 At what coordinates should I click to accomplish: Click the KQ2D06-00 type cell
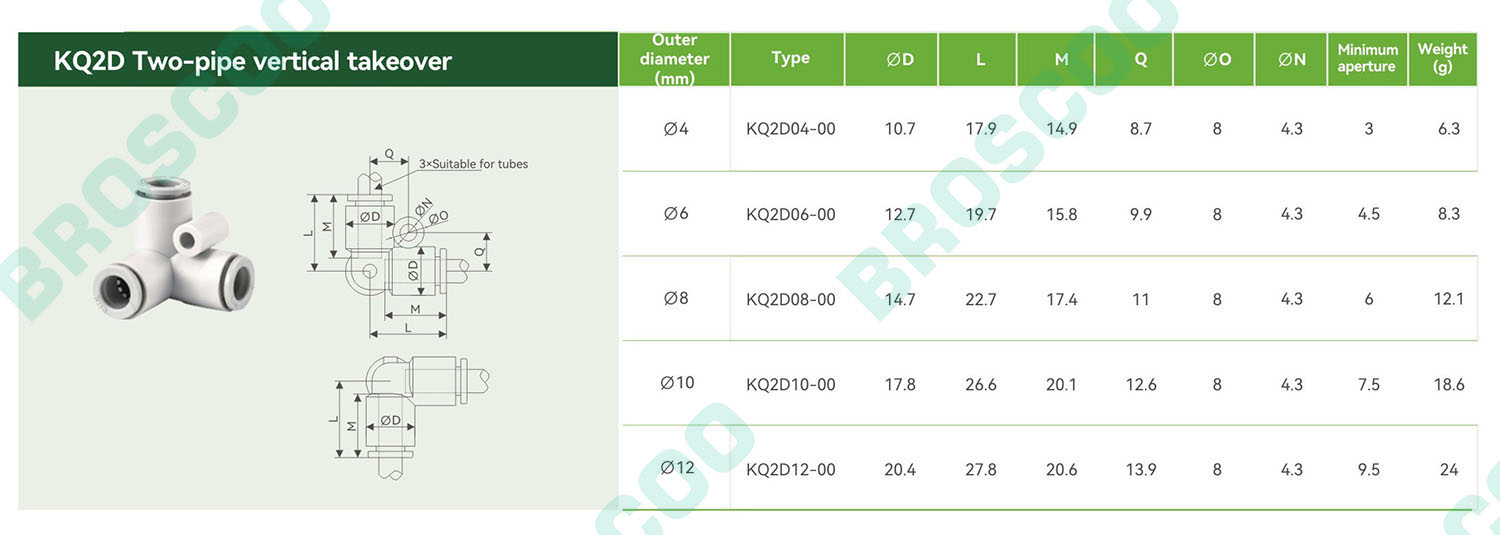pos(791,214)
